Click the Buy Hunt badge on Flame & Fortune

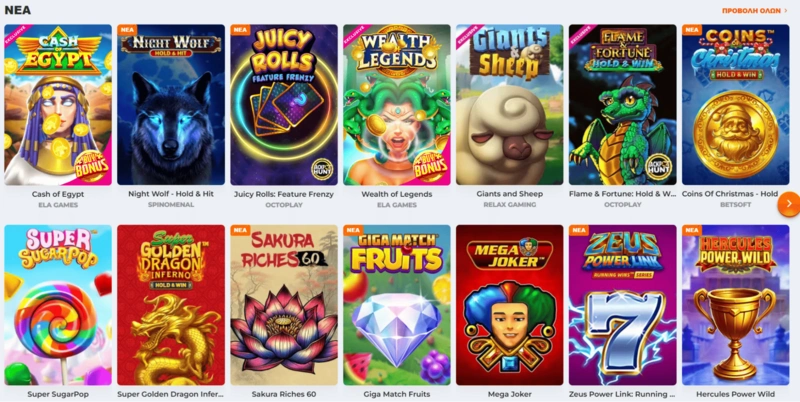click(658, 167)
